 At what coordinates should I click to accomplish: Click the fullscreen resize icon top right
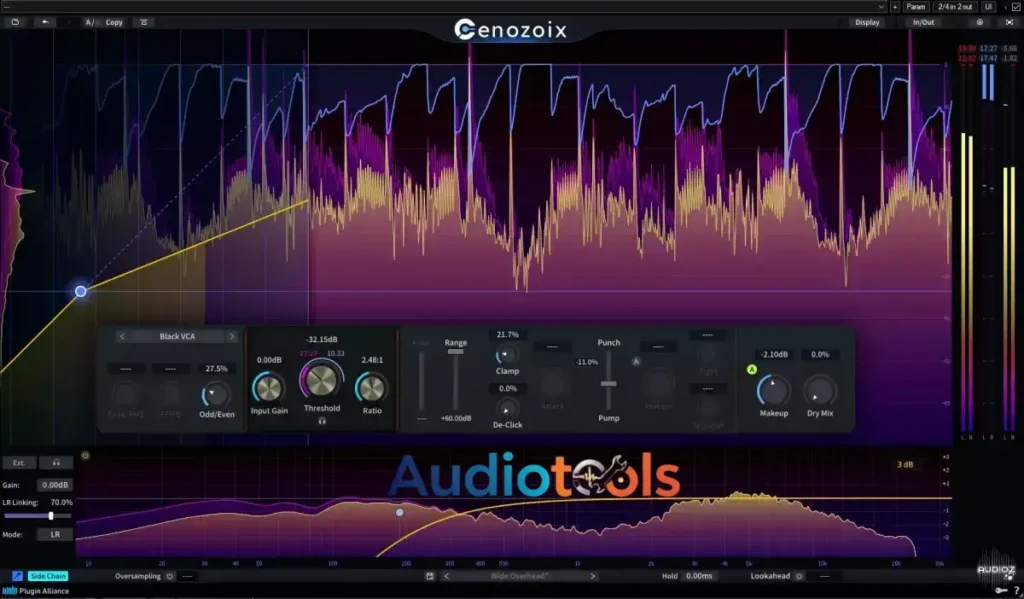[1010, 21]
